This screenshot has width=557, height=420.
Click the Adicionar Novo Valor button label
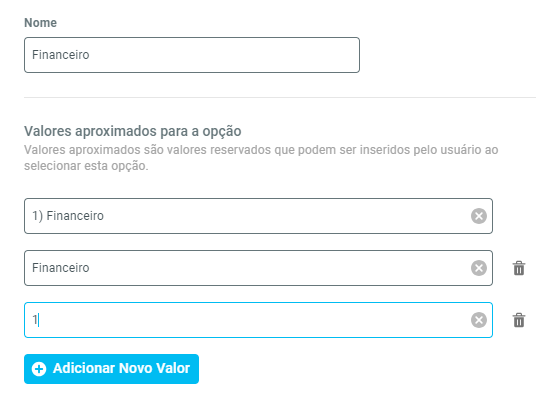pos(121,368)
